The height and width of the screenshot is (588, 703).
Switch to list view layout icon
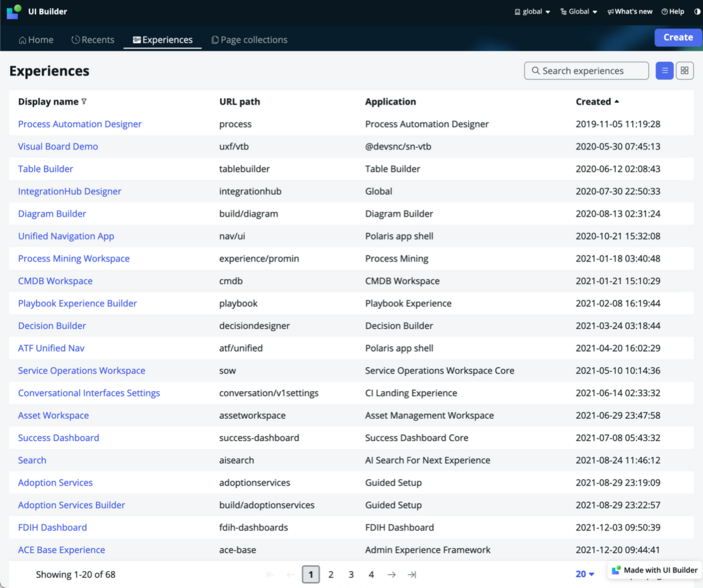664,71
